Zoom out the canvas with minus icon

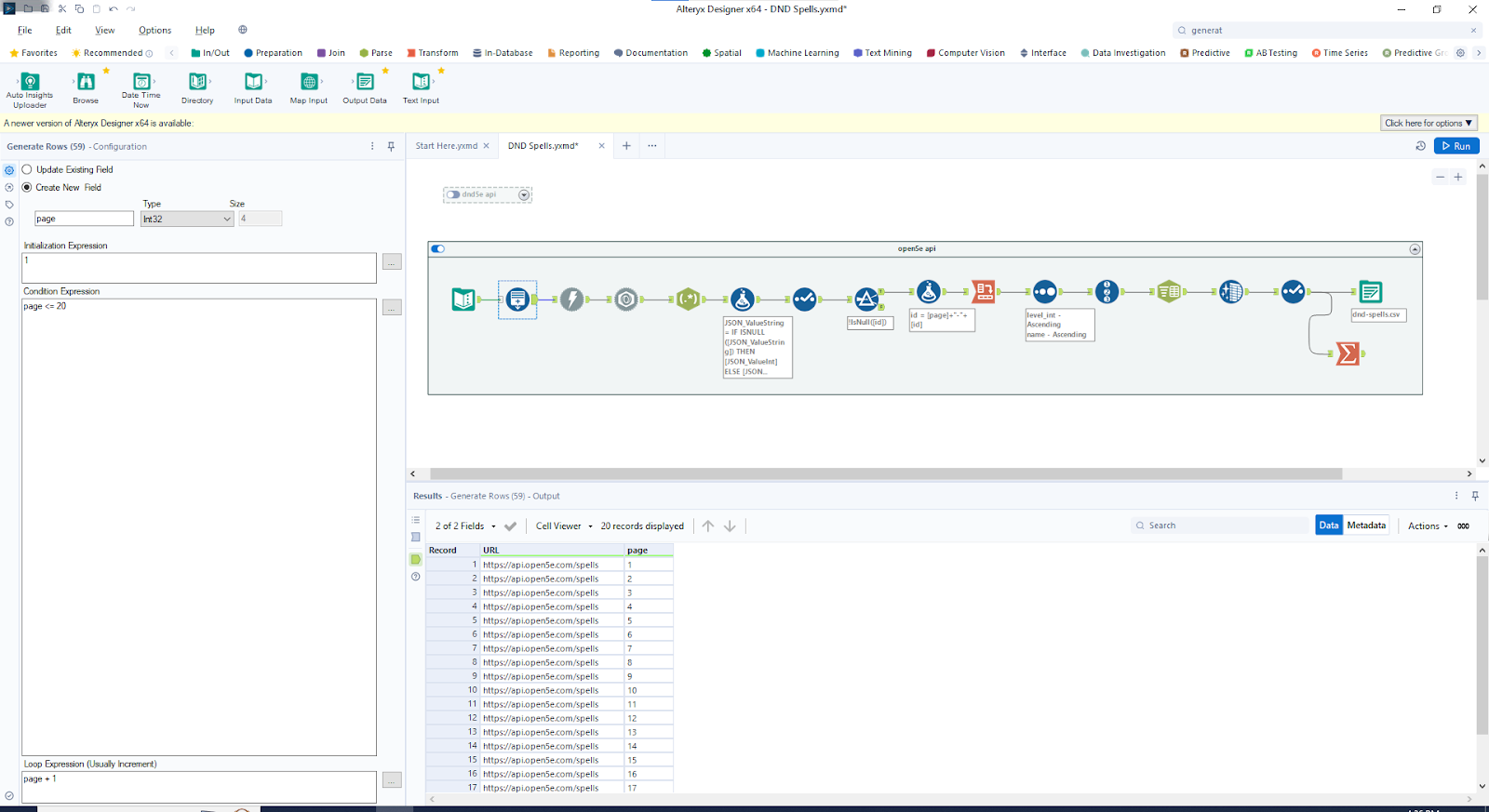click(1440, 177)
